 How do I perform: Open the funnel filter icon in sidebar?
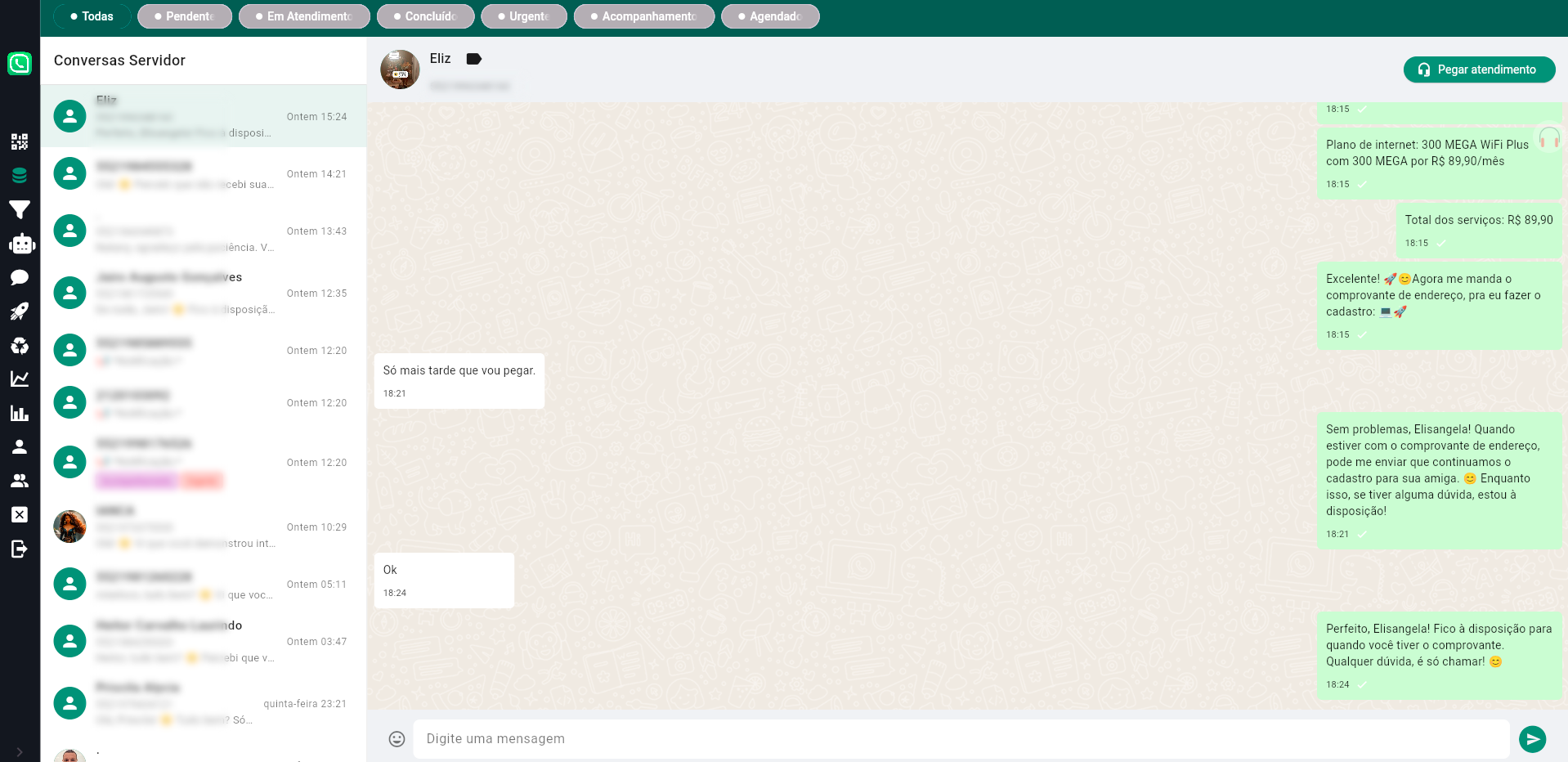20,210
